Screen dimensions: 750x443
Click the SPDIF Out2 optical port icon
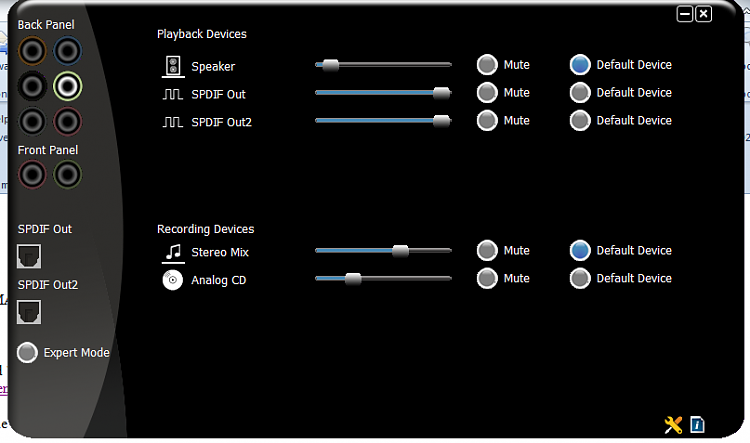29,312
